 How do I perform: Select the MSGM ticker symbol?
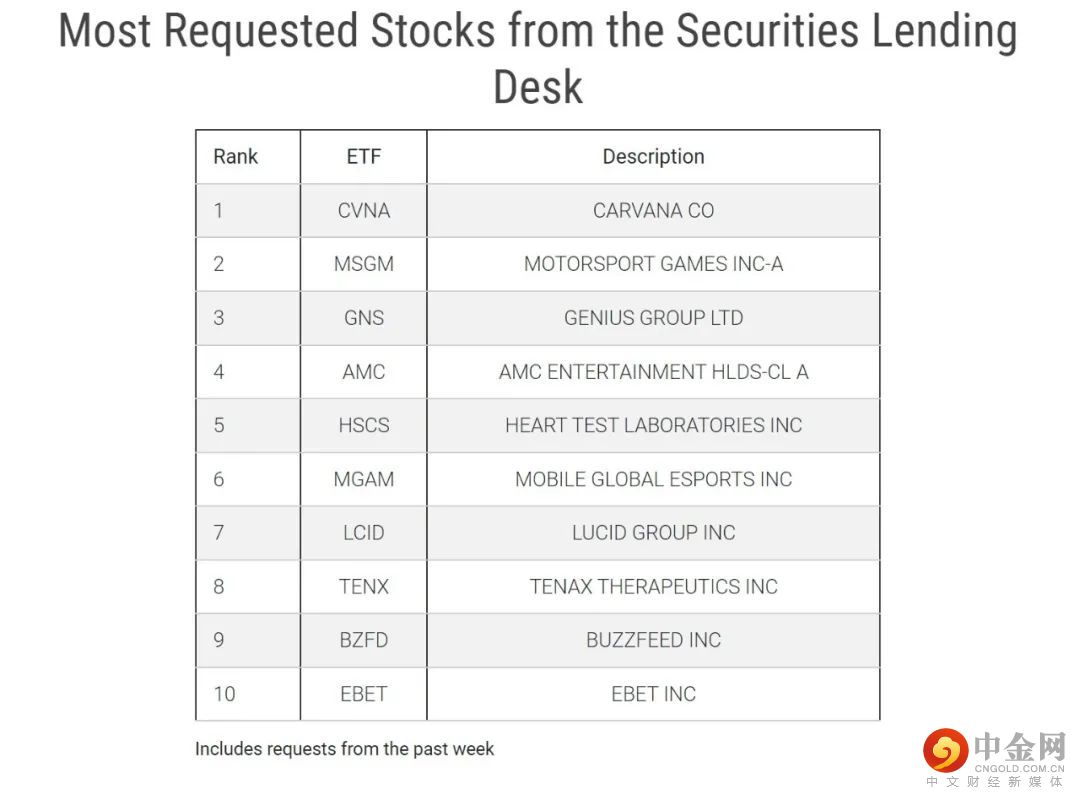click(363, 265)
